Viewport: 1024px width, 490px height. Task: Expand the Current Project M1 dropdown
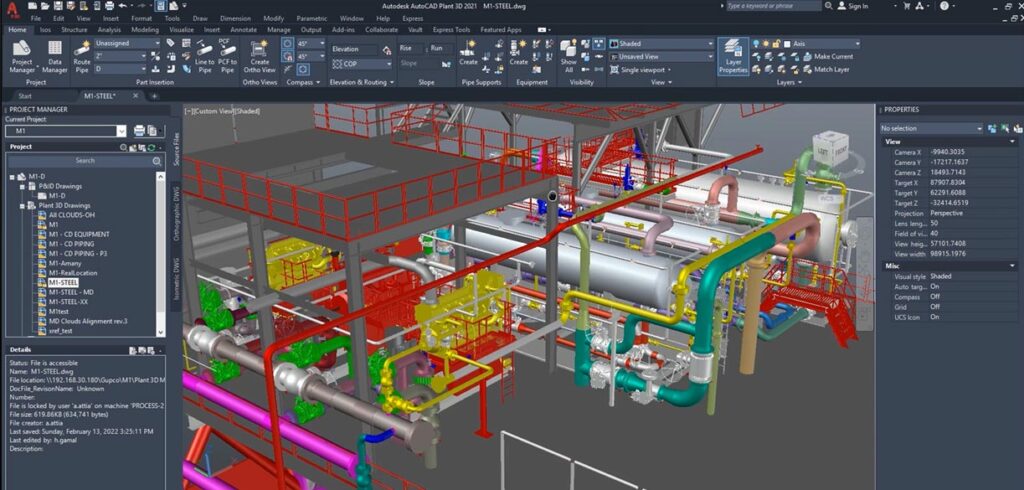[x=121, y=130]
